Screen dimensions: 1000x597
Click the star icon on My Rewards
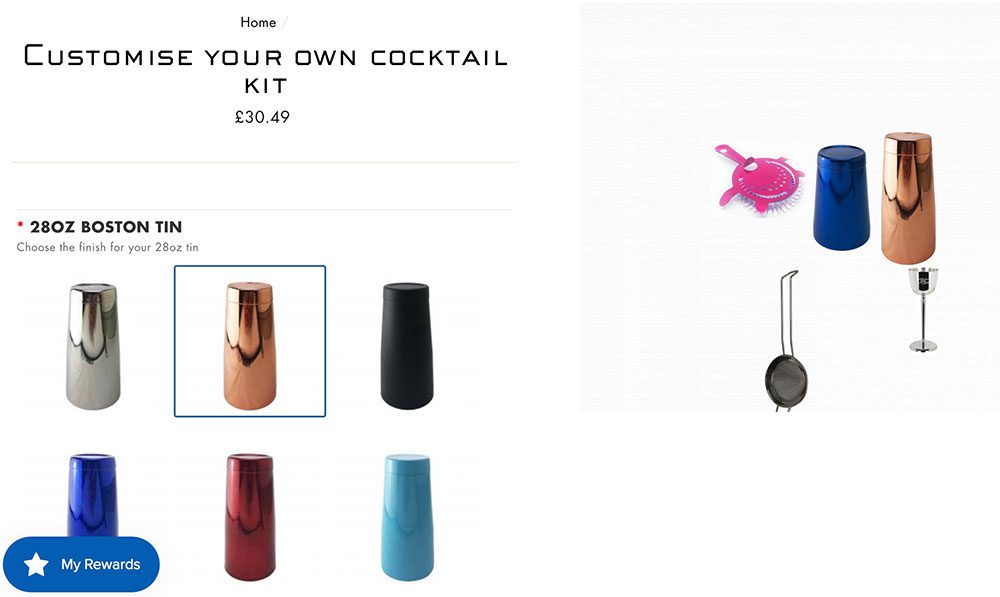[38, 564]
